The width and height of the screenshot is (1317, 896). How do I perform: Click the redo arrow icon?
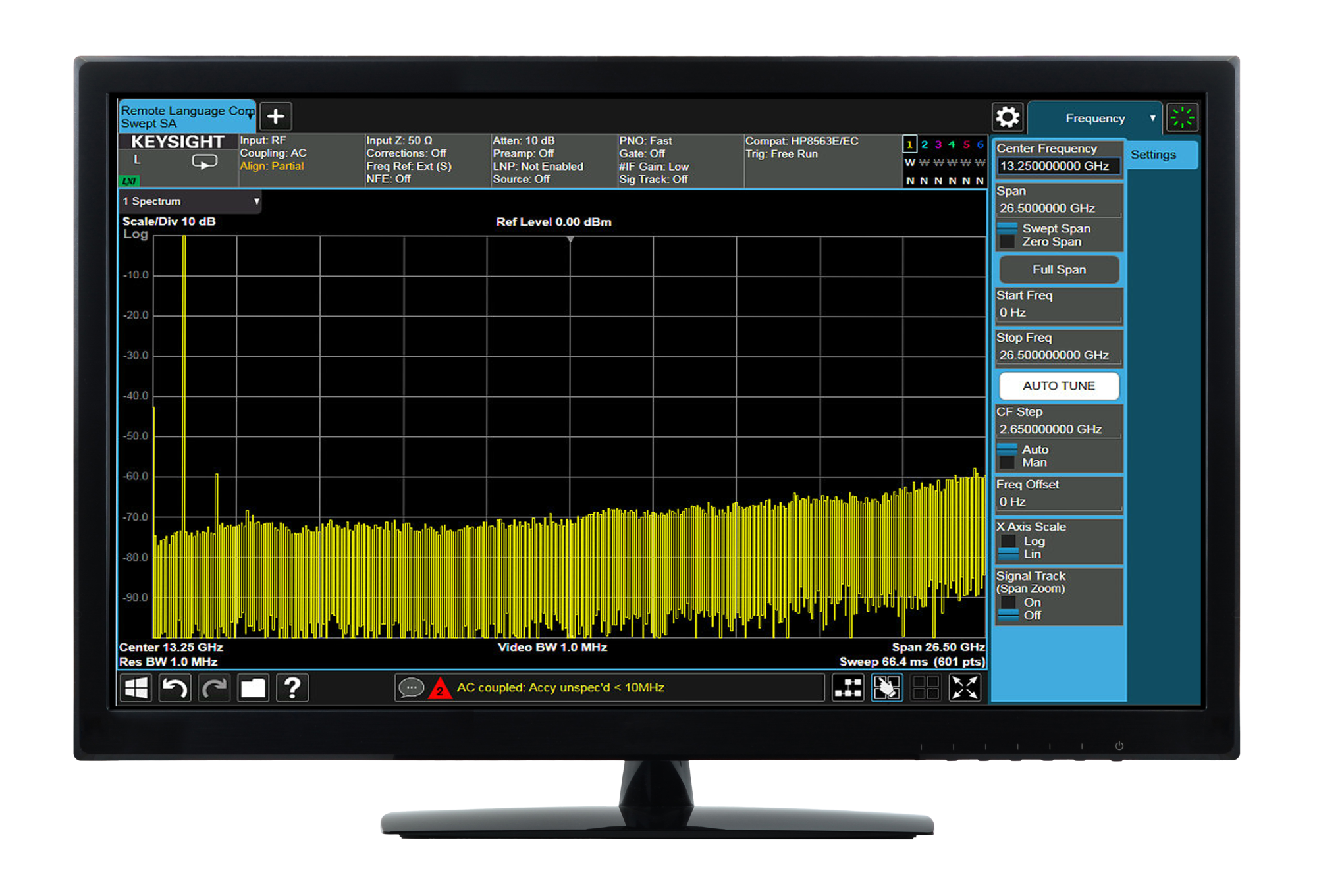click(214, 688)
